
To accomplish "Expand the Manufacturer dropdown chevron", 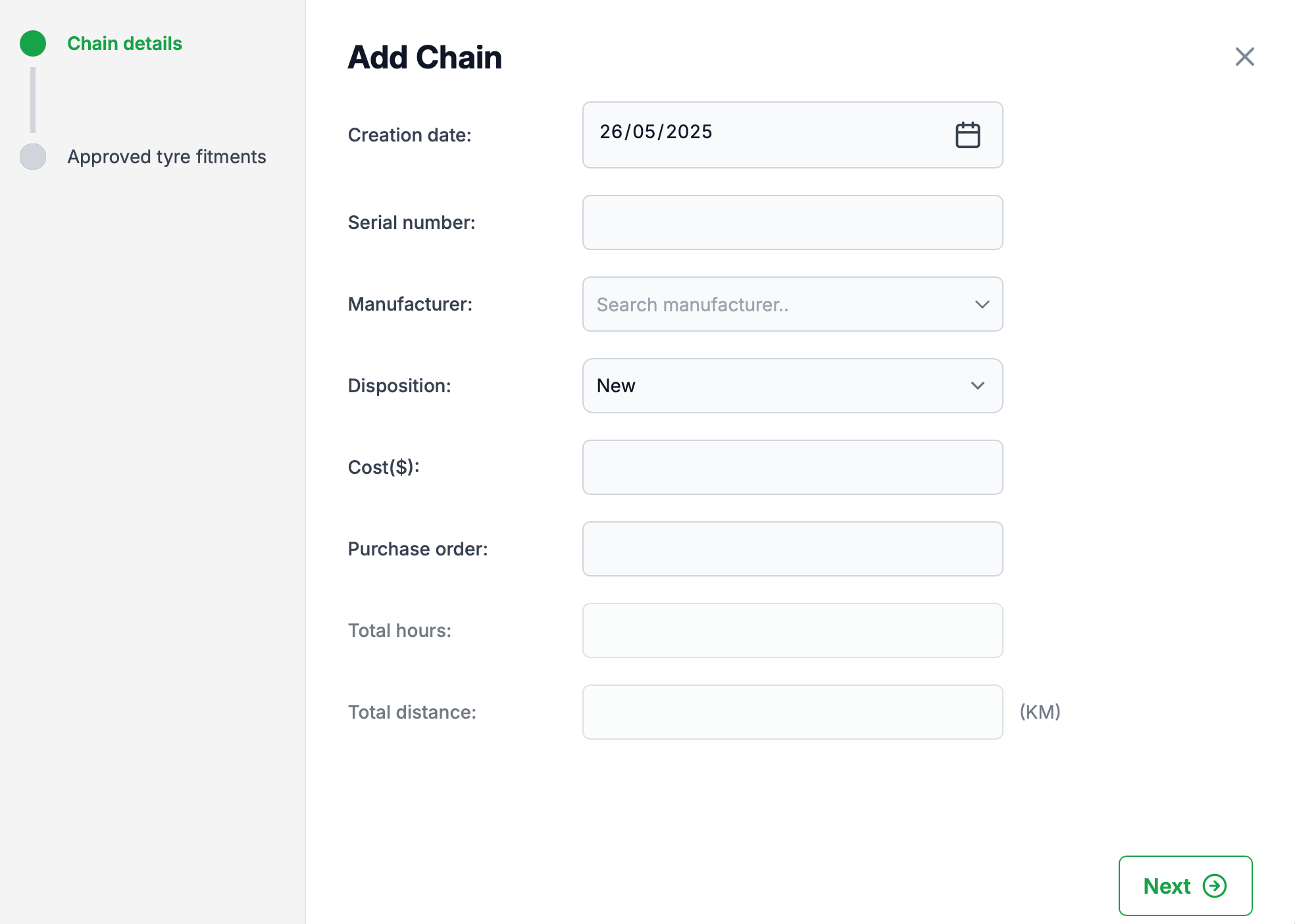I will [982, 304].
